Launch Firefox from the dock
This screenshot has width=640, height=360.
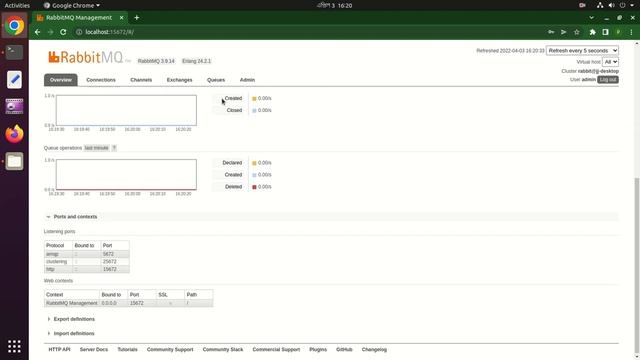[14, 133]
